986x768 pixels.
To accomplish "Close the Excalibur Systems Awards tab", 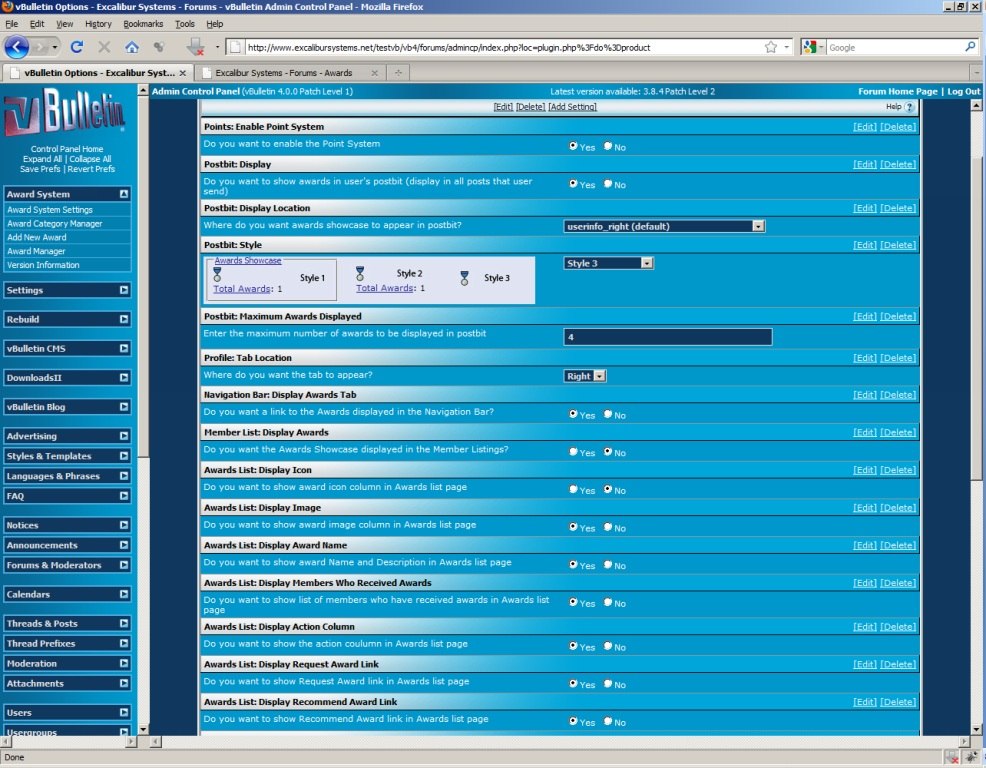I will pyautogui.click(x=375, y=73).
